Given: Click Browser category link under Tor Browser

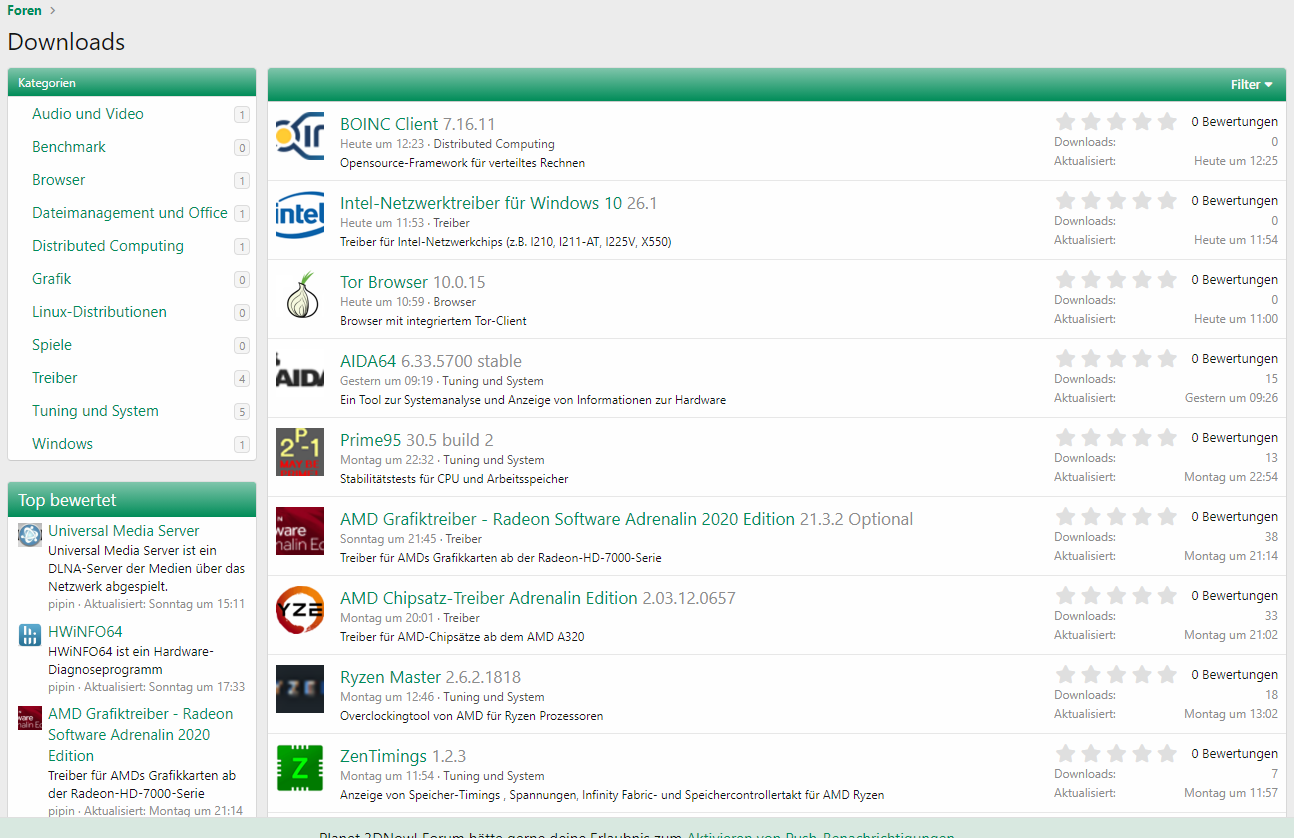Looking at the screenshot, I should pyautogui.click(x=455, y=302).
